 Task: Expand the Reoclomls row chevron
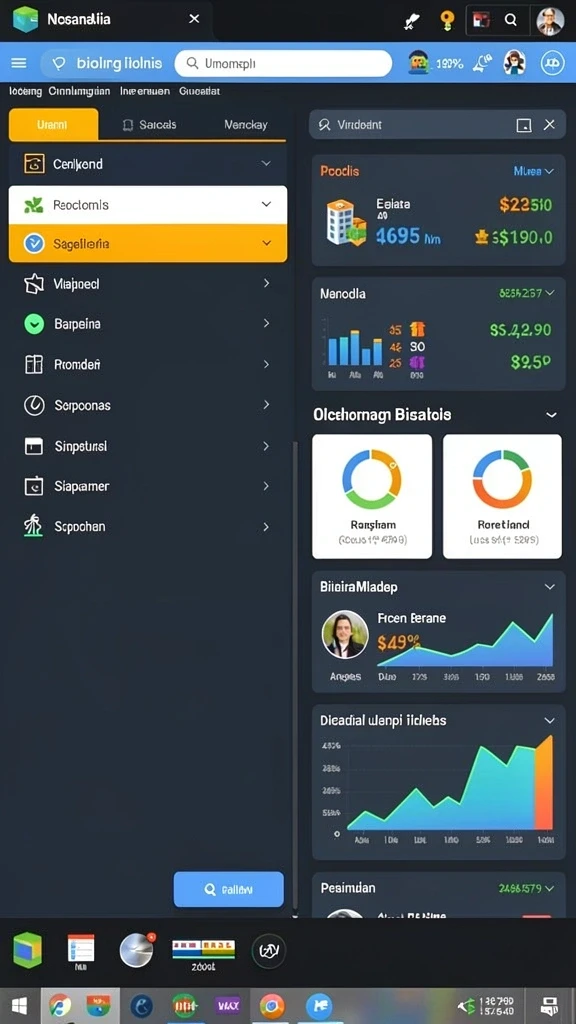pos(266,204)
